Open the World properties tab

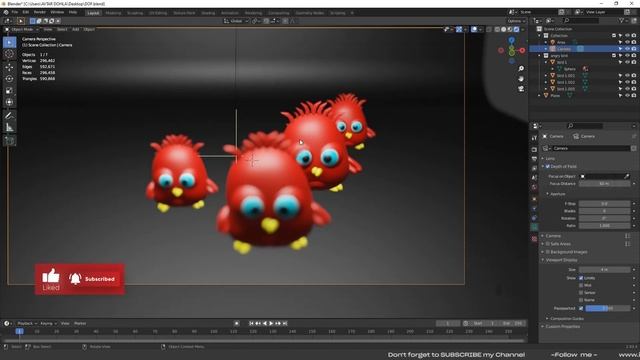534,187
